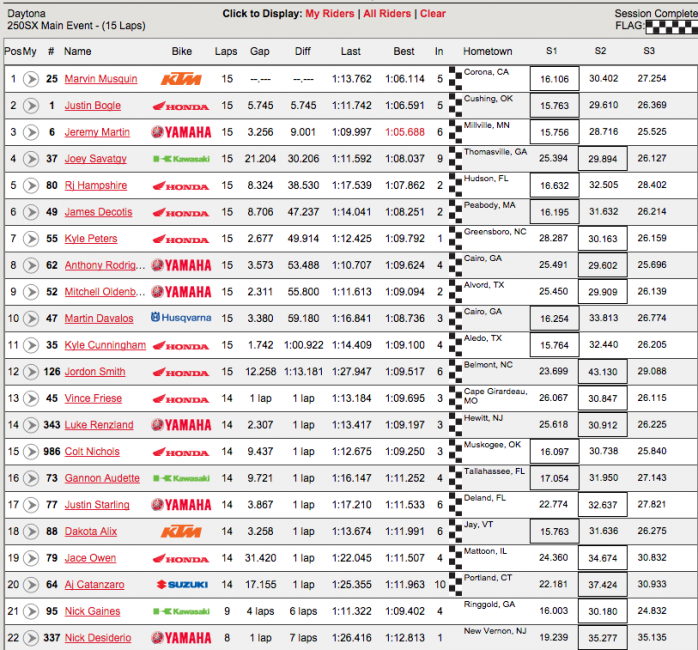
Task: Click the Yamaha logo in Anthony Rodrig row
Action: click(x=181, y=265)
